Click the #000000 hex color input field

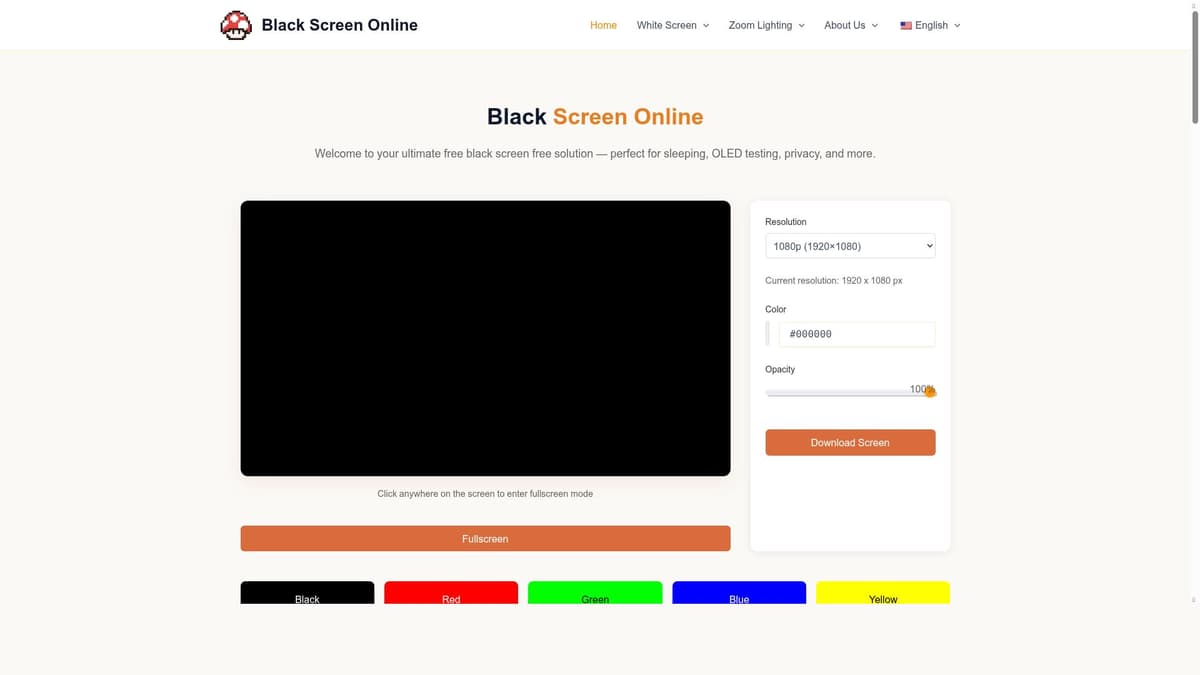pos(856,333)
